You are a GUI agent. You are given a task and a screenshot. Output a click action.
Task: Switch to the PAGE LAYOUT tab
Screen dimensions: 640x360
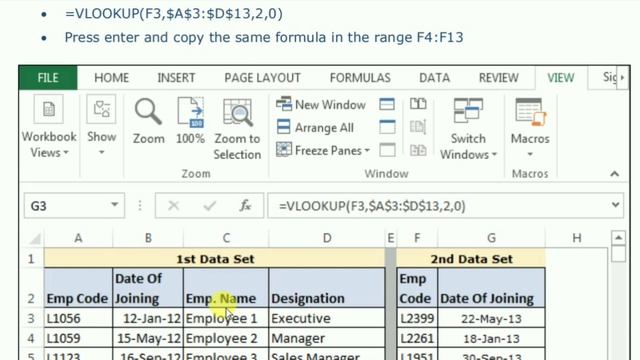[262, 78]
